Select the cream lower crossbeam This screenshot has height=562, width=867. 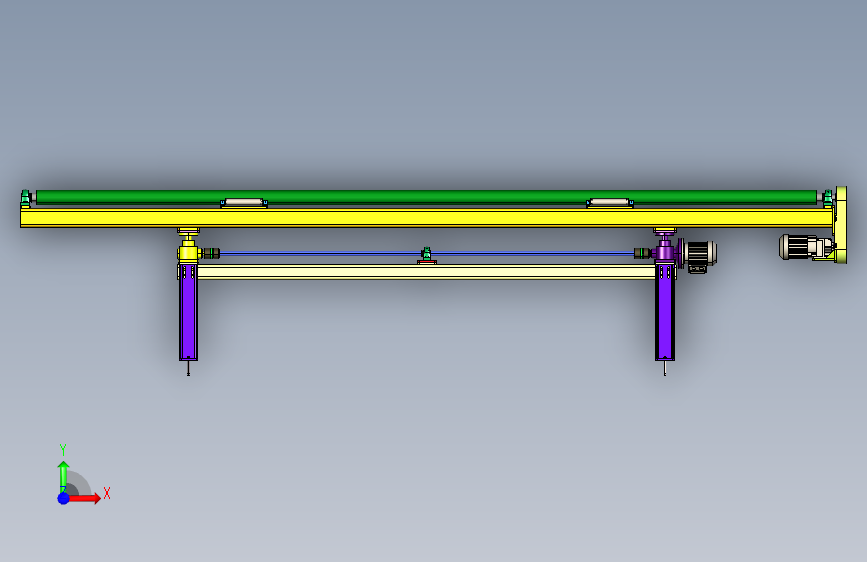tap(426, 272)
